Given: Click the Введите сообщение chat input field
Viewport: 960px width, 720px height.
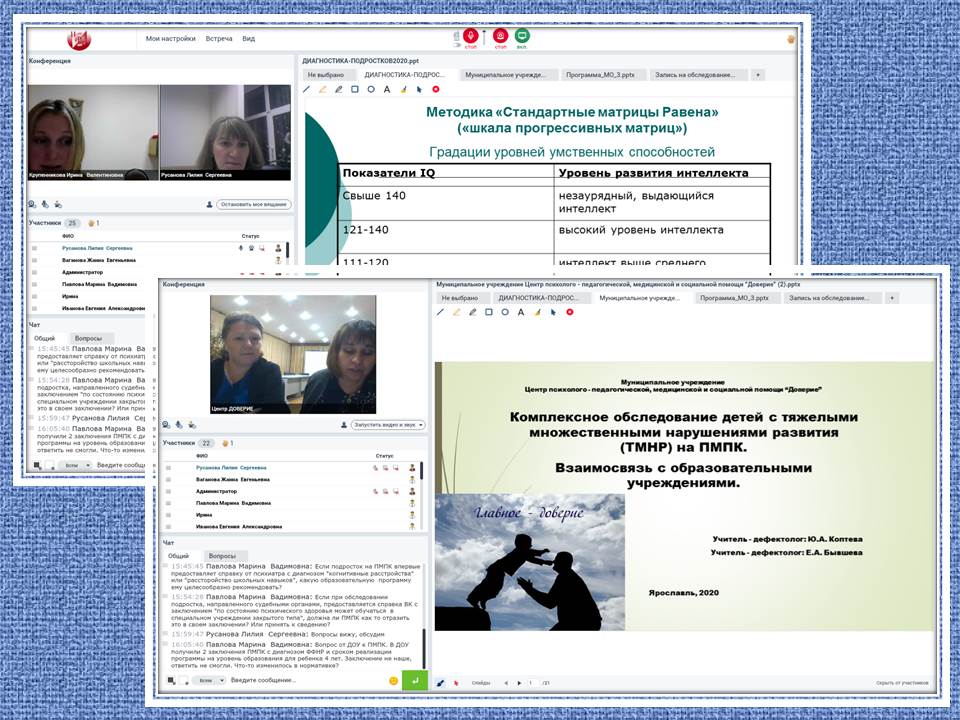Looking at the screenshot, I should (x=306, y=680).
